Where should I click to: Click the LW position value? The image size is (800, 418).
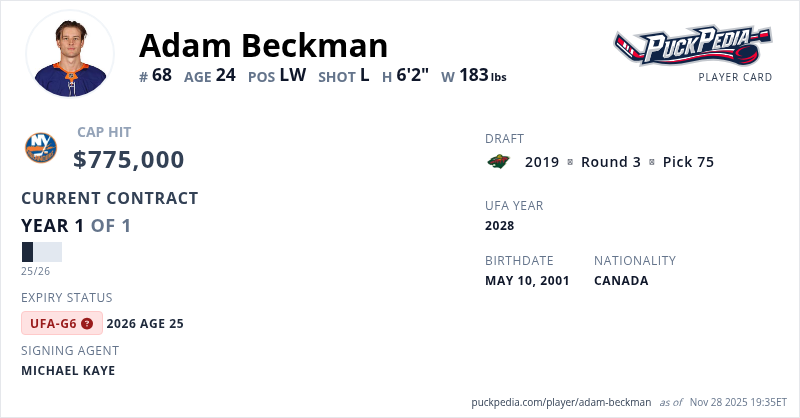[293, 75]
